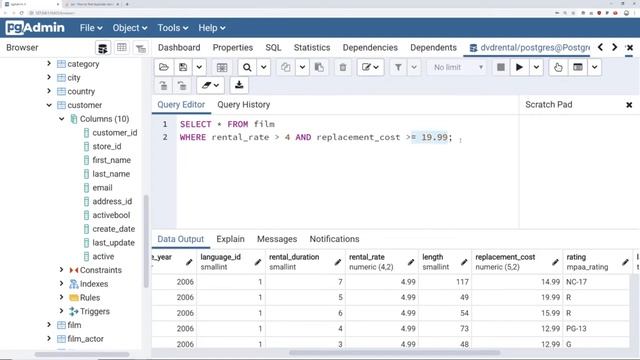Expand the city table node
This screenshot has height=360, width=640.
pos(49,77)
